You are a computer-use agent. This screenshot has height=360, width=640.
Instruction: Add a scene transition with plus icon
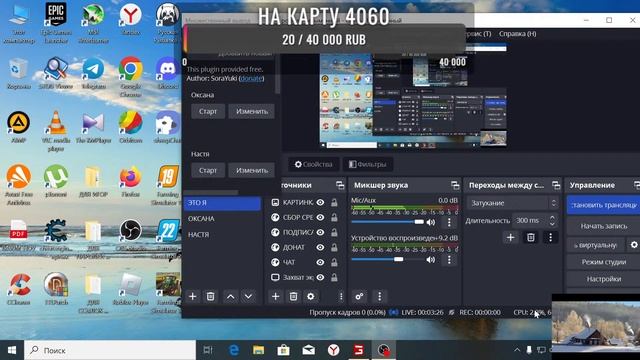click(510, 237)
